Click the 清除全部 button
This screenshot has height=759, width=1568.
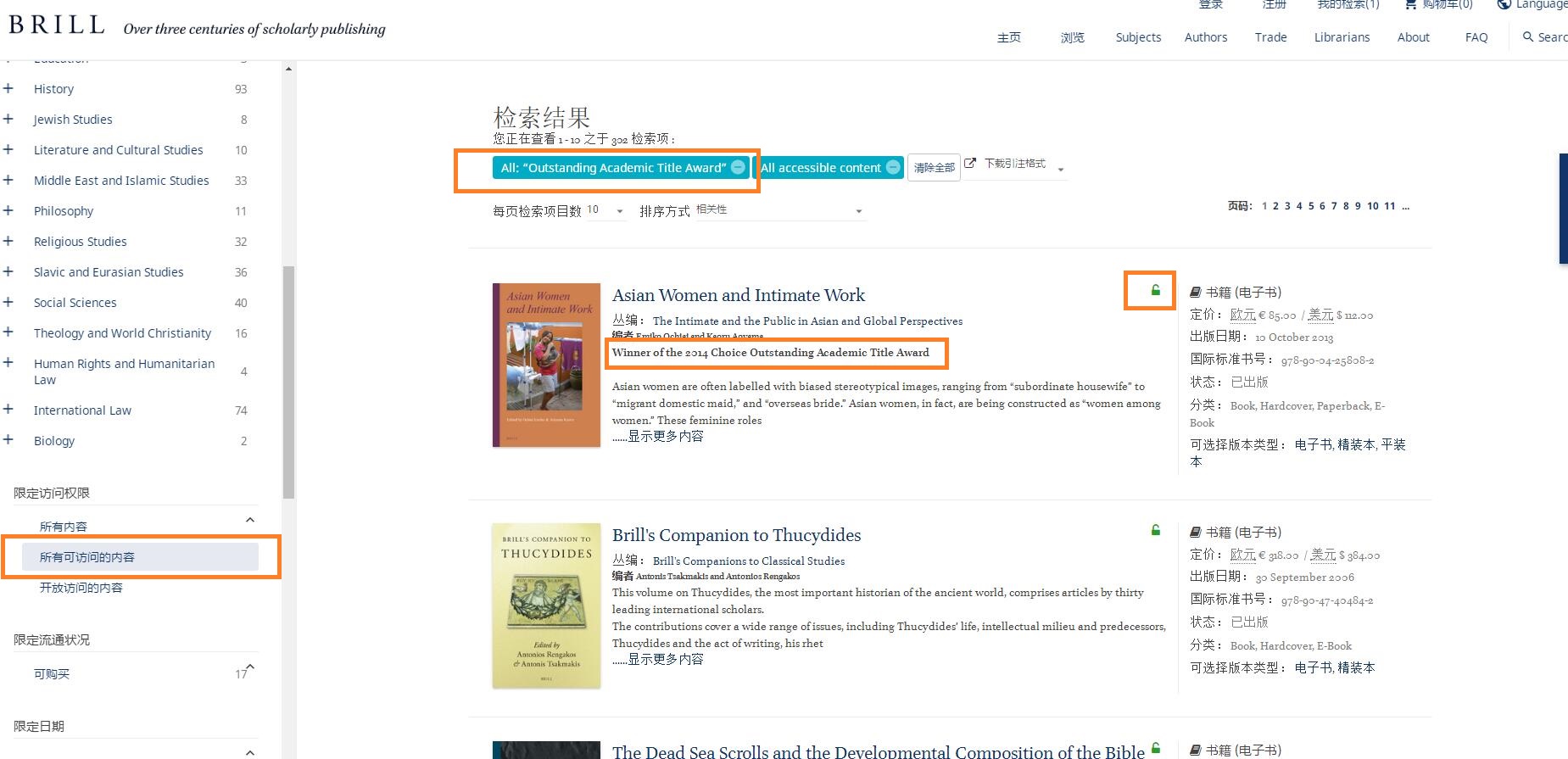[934, 168]
